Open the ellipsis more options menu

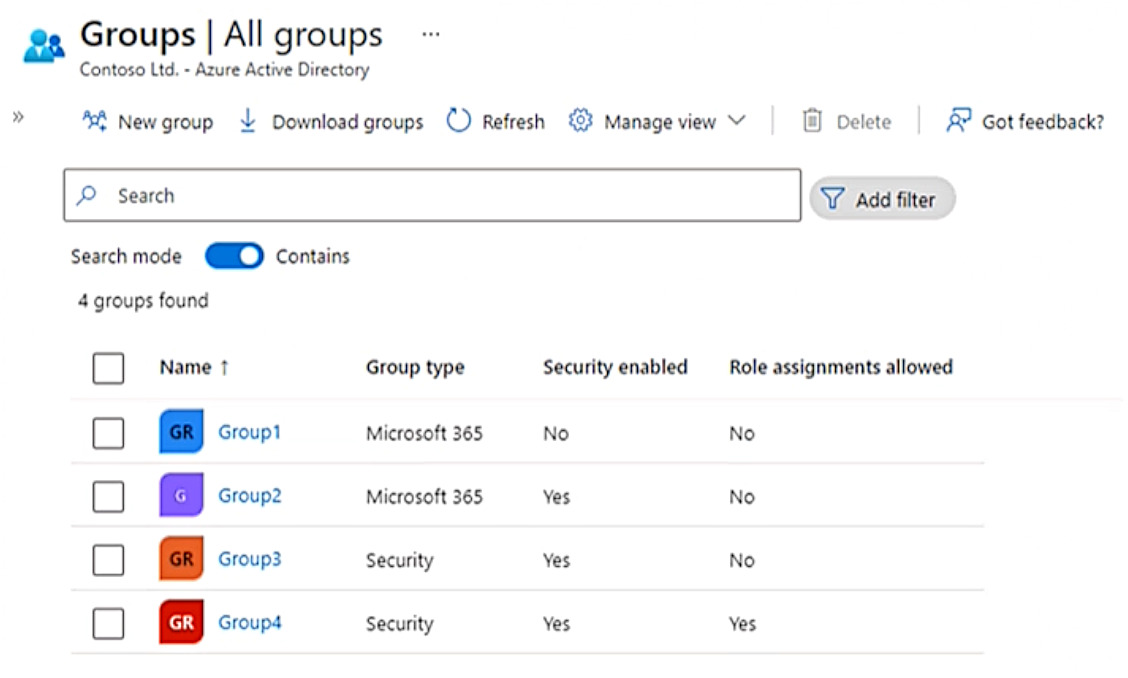point(430,34)
